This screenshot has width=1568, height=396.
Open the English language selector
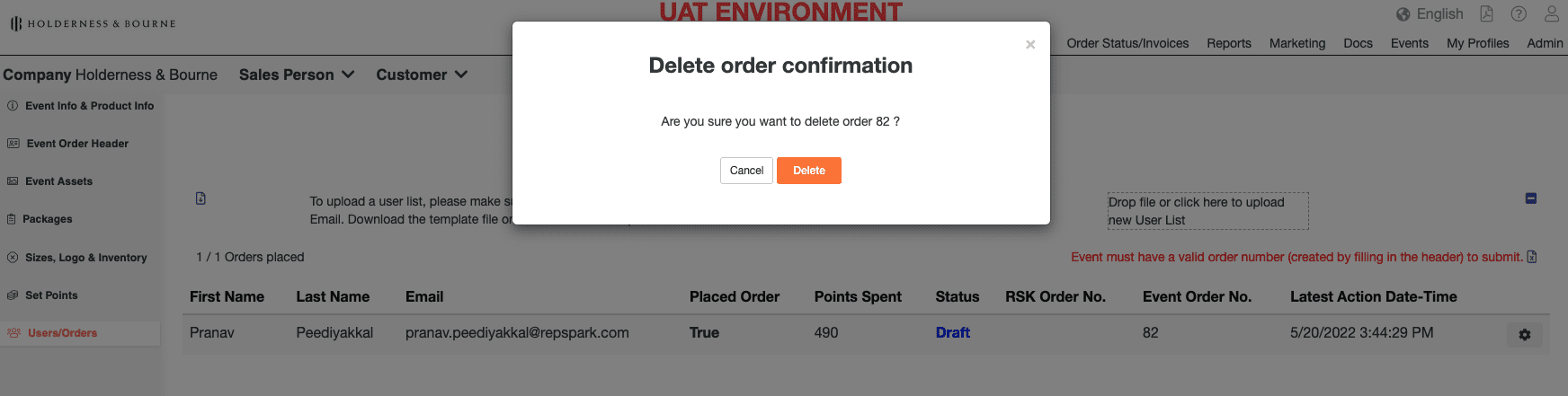pyautogui.click(x=1439, y=14)
